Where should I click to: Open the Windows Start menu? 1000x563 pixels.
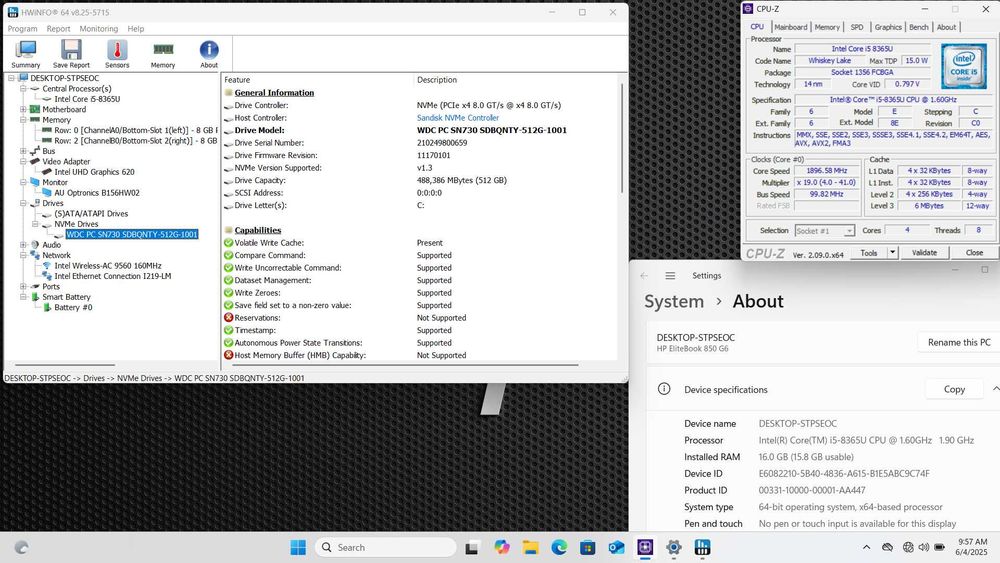(x=298, y=547)
